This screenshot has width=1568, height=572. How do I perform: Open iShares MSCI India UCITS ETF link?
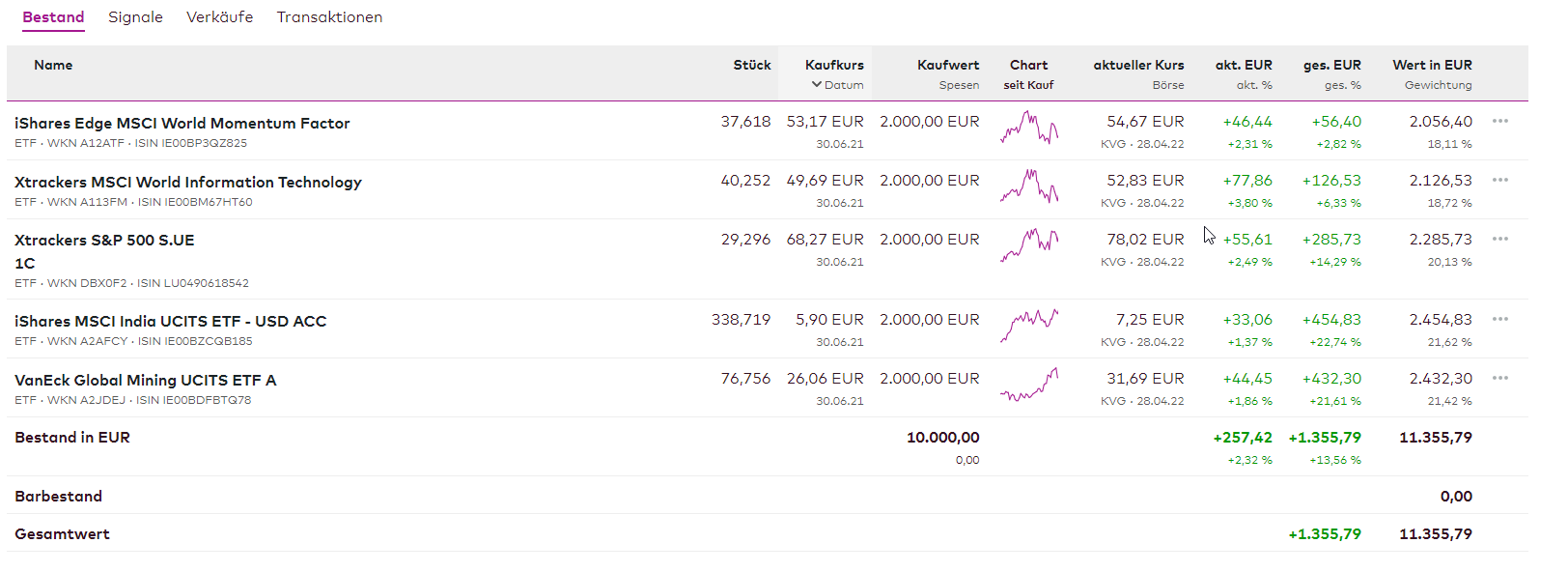(x=171, y=322)
